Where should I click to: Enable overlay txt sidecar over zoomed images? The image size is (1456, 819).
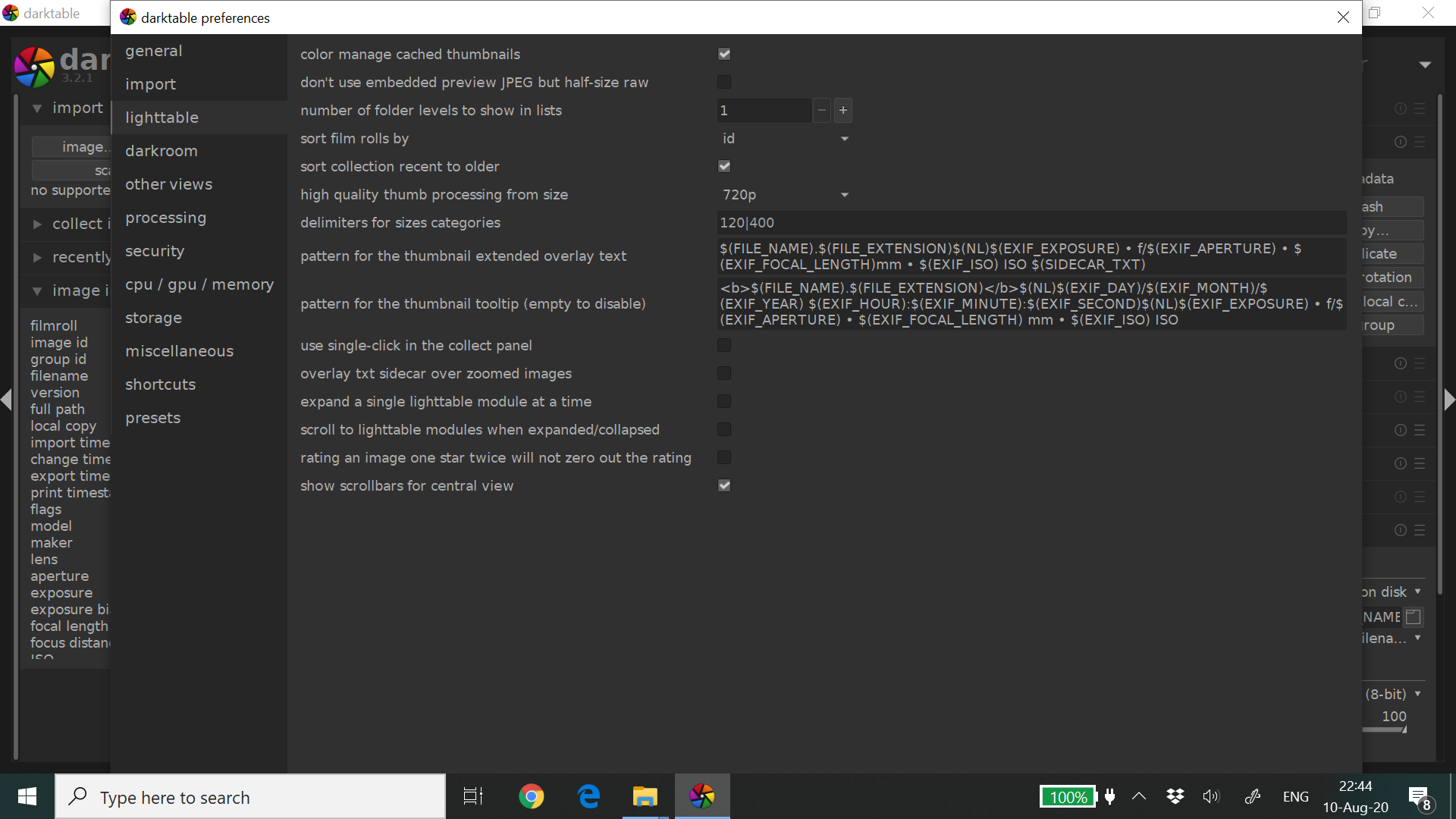724,373
